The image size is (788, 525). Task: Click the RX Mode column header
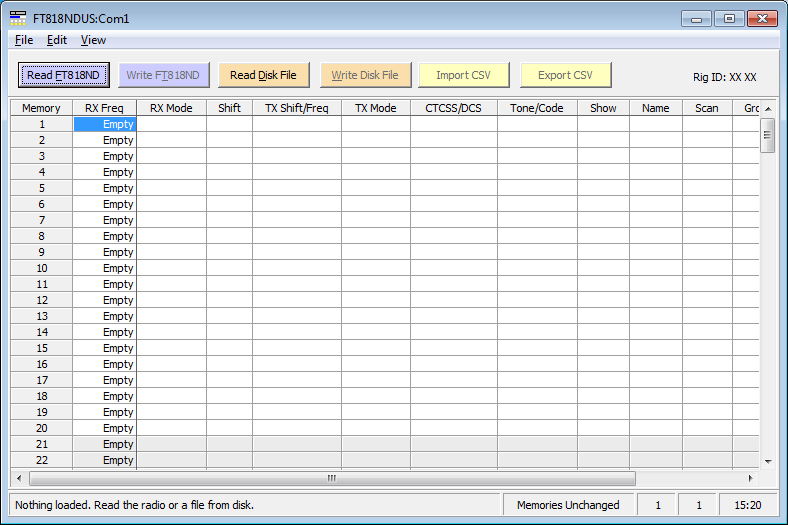[x=171, y=108]
